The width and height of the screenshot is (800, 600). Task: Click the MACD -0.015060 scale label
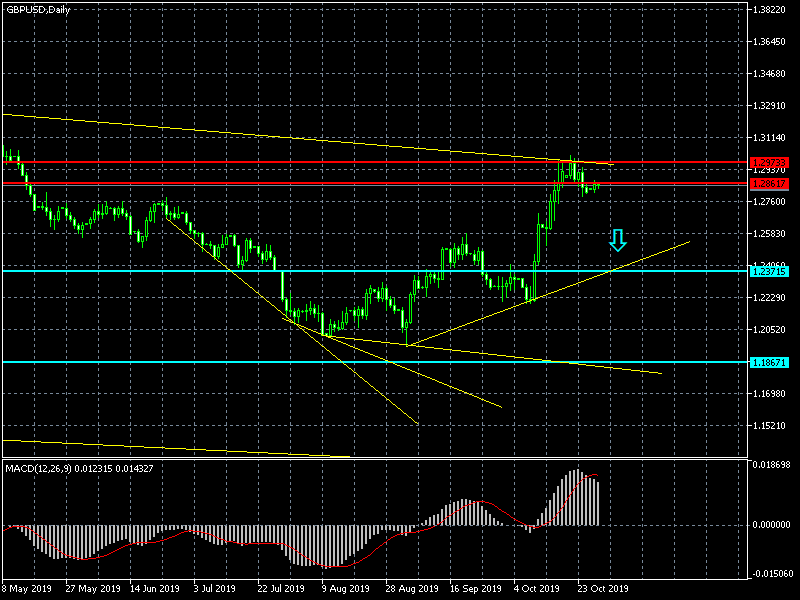(772, 573)
